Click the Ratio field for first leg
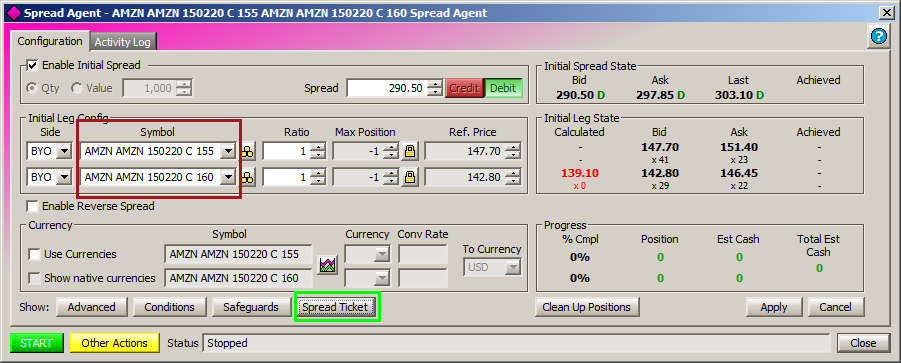Image resolution: width=901 pixels, height=363 pixels. [286, 152]
